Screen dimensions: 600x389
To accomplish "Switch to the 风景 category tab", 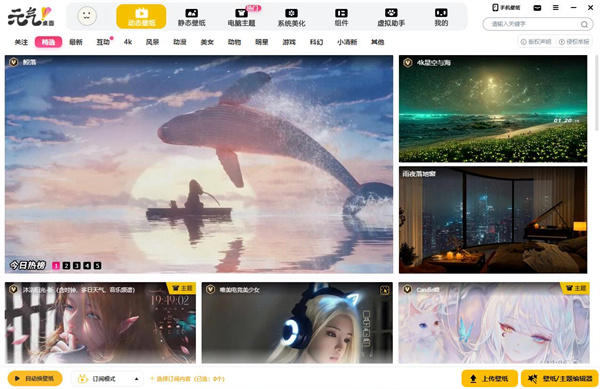I will tap(152, 42).
